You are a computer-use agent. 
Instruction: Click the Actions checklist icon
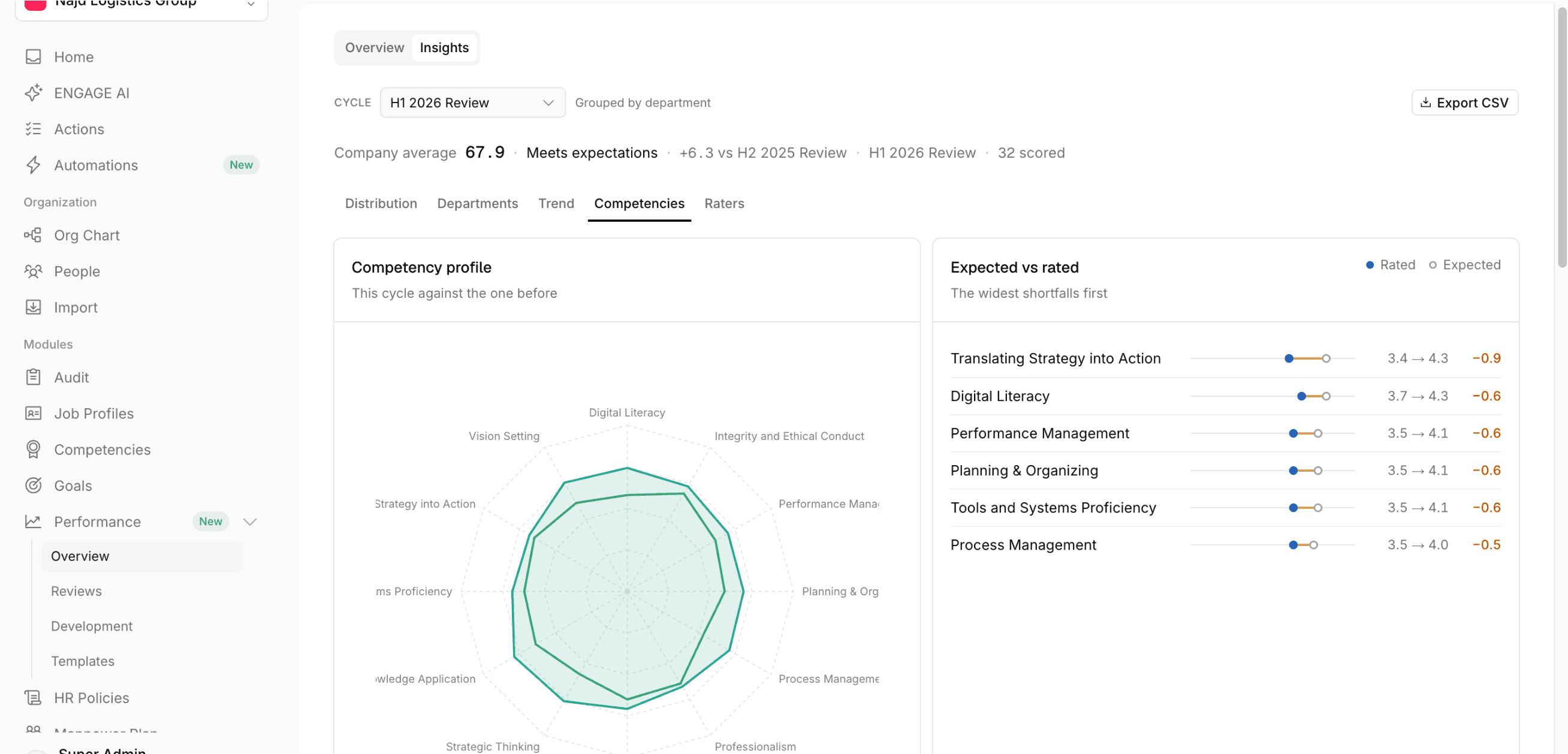tap(33, 128)
